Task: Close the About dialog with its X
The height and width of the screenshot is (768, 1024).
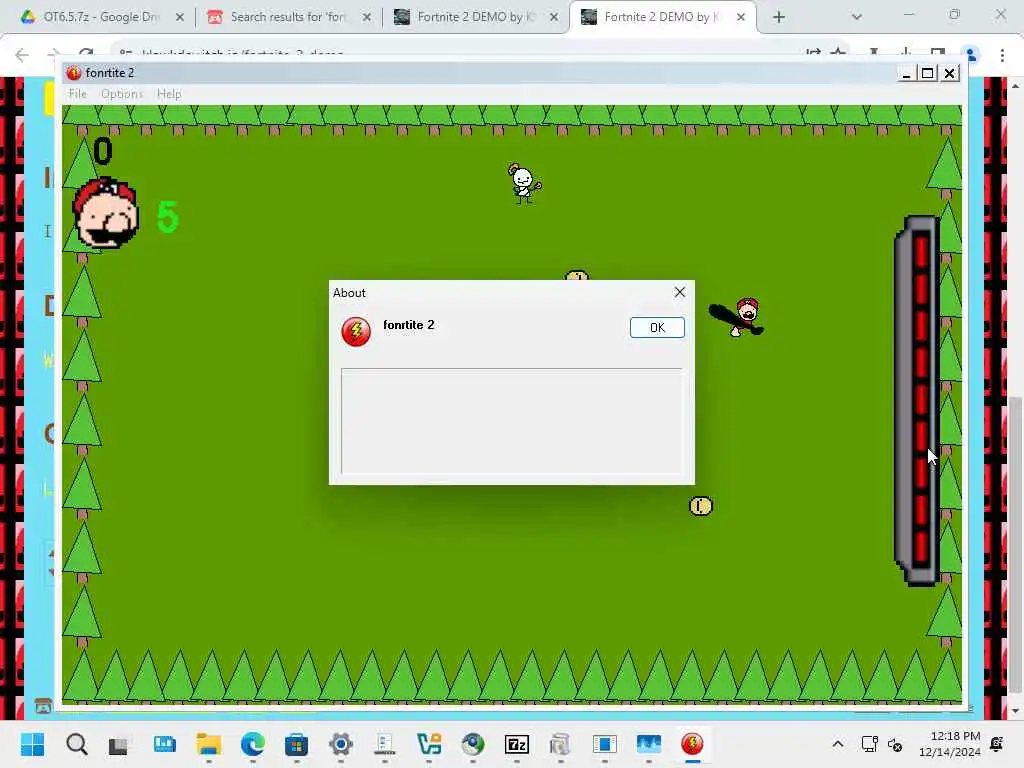Action: pyautogui.click(x=679, y=292)
